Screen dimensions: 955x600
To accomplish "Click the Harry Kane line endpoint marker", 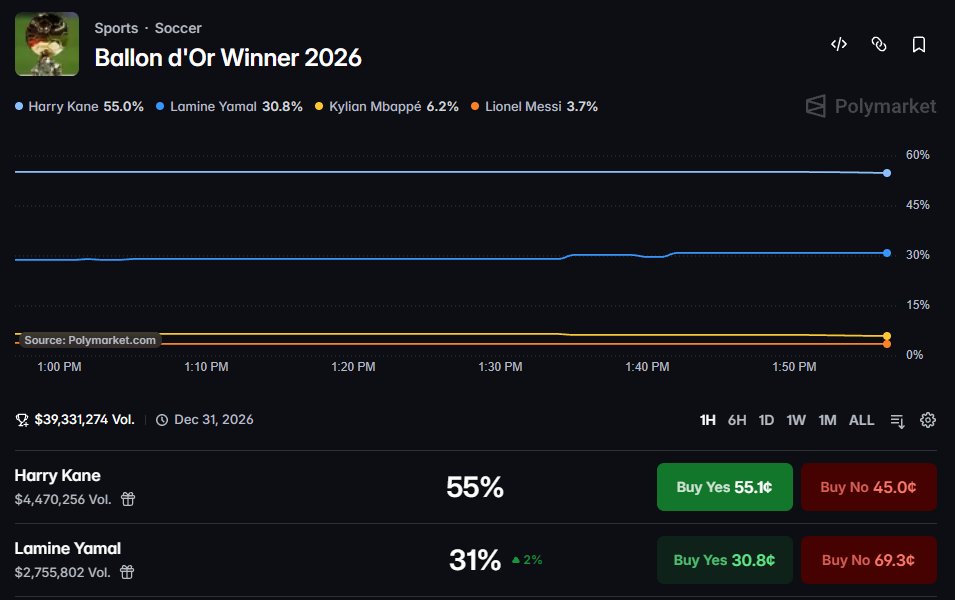I will [887, 173].
